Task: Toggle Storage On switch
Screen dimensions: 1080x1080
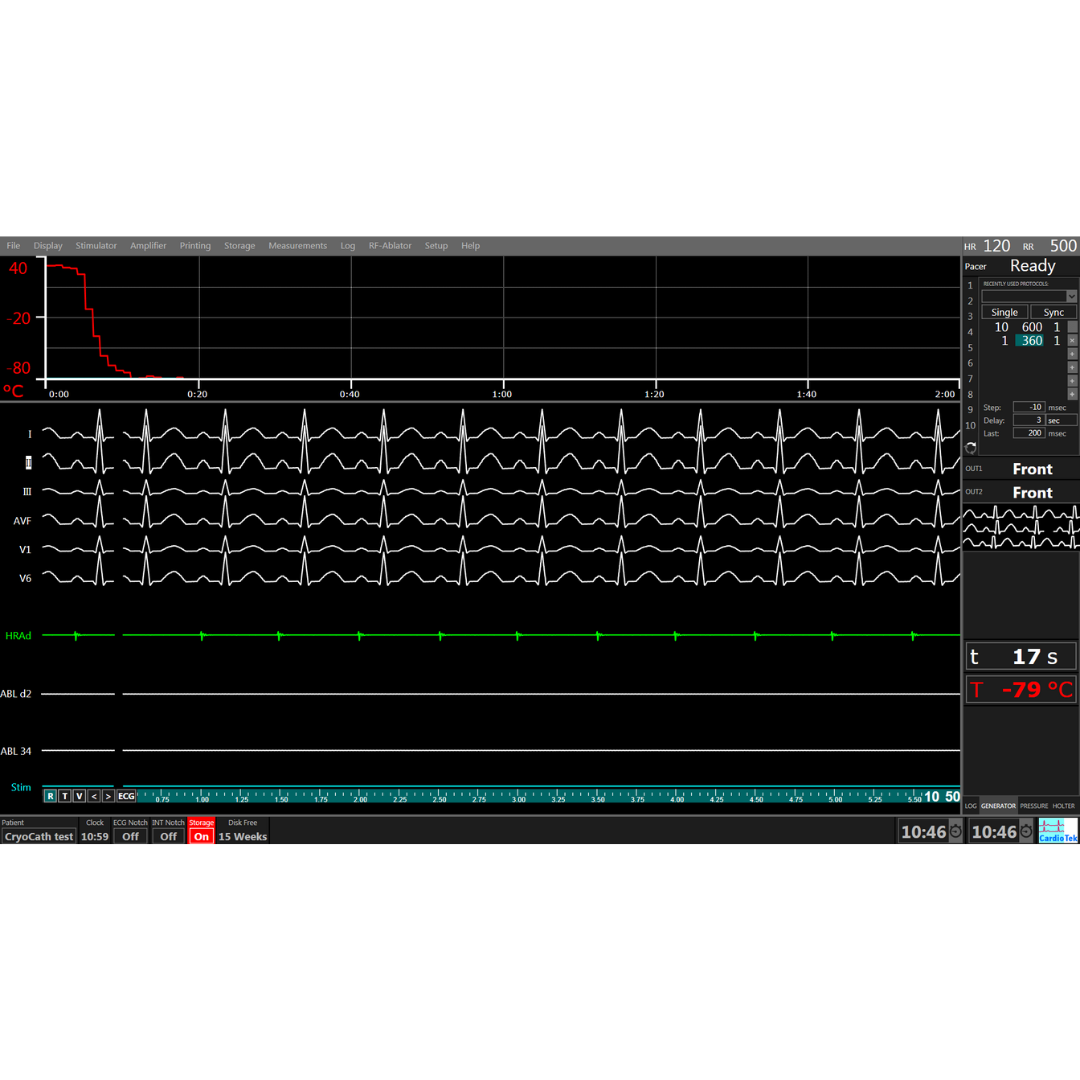Action: click(201, 836)
